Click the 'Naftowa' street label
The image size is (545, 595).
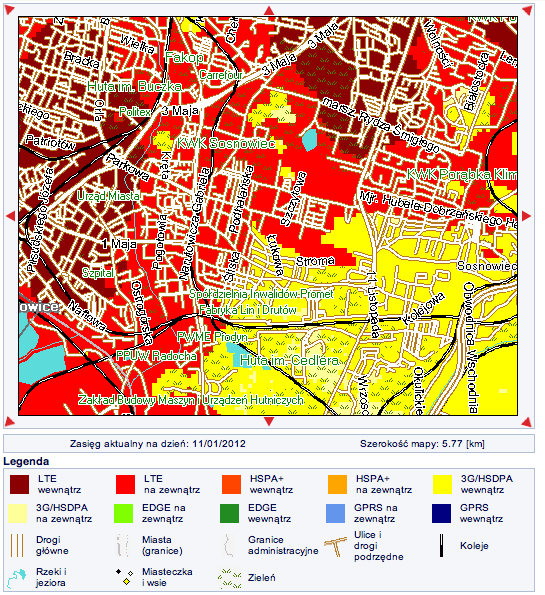tap(87, 315)
